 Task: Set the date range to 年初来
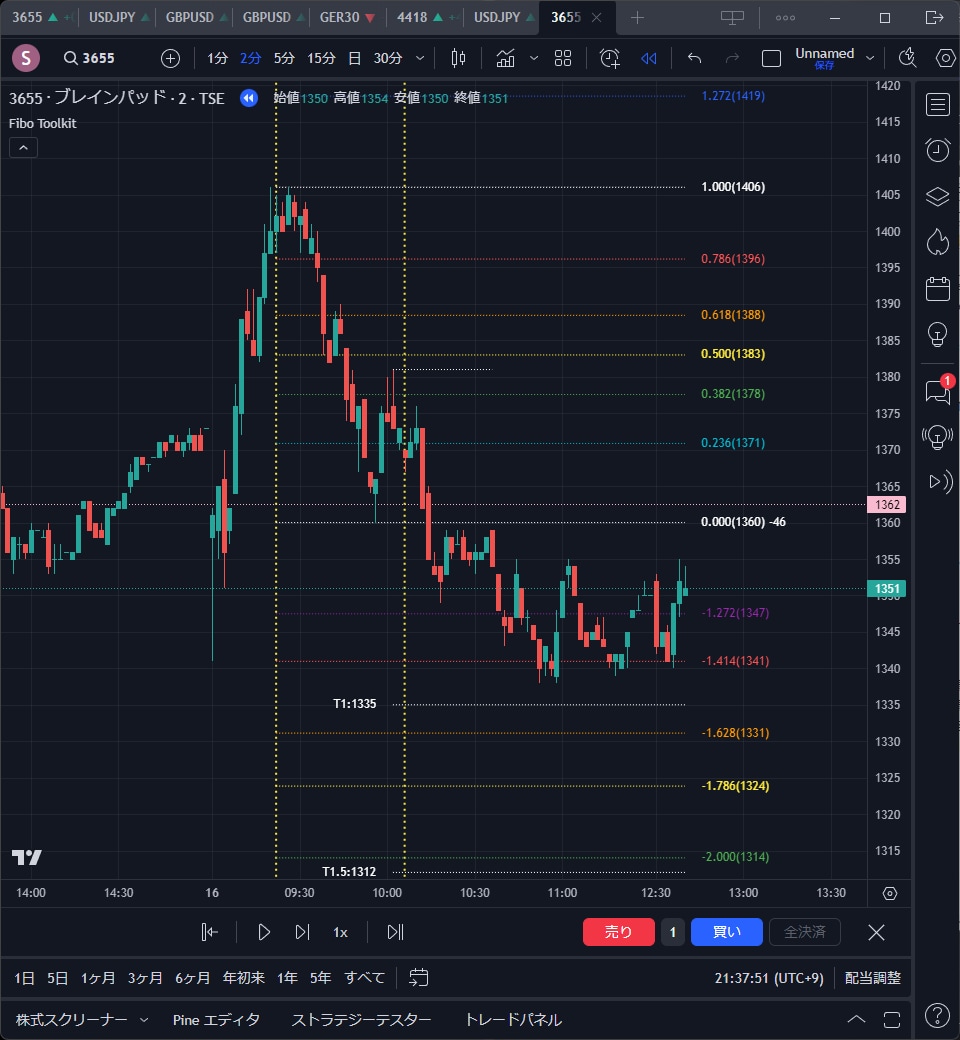click(243, 978)
